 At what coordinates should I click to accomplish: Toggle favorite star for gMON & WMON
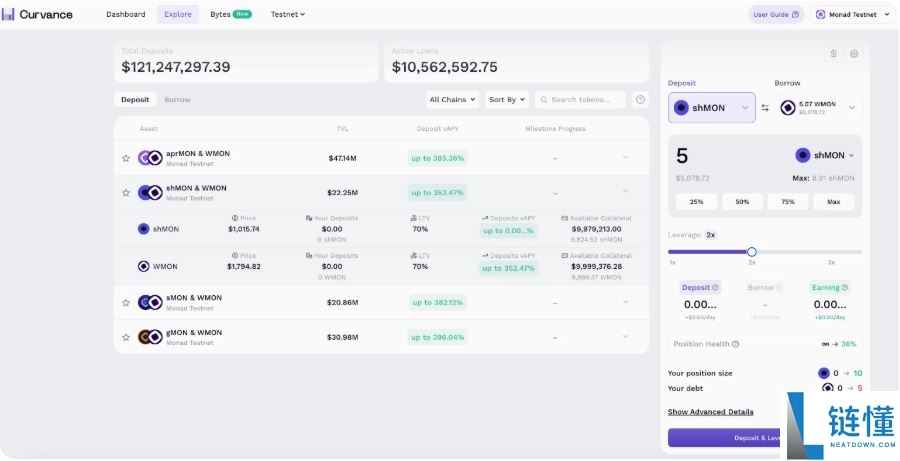(126, 337)
